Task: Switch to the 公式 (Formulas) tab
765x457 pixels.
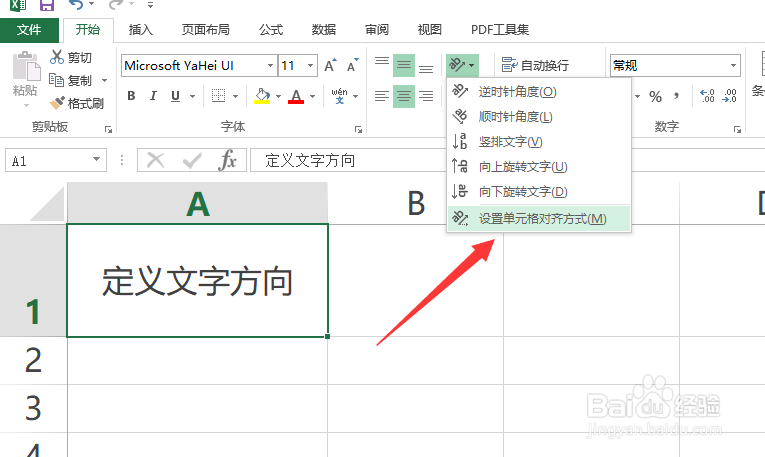Action: (x=271, y=30)
